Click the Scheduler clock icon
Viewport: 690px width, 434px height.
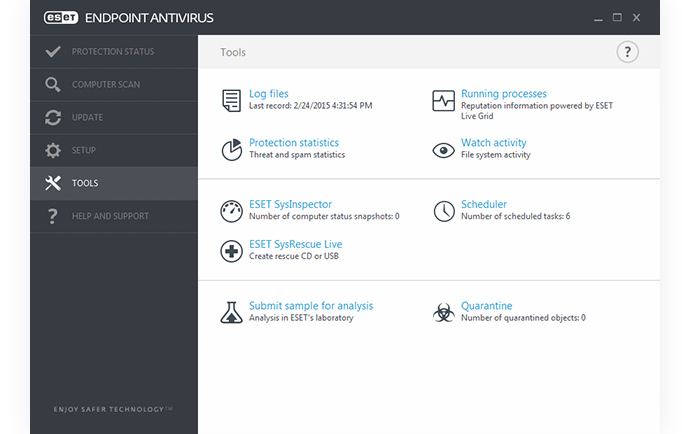[444, 211]
